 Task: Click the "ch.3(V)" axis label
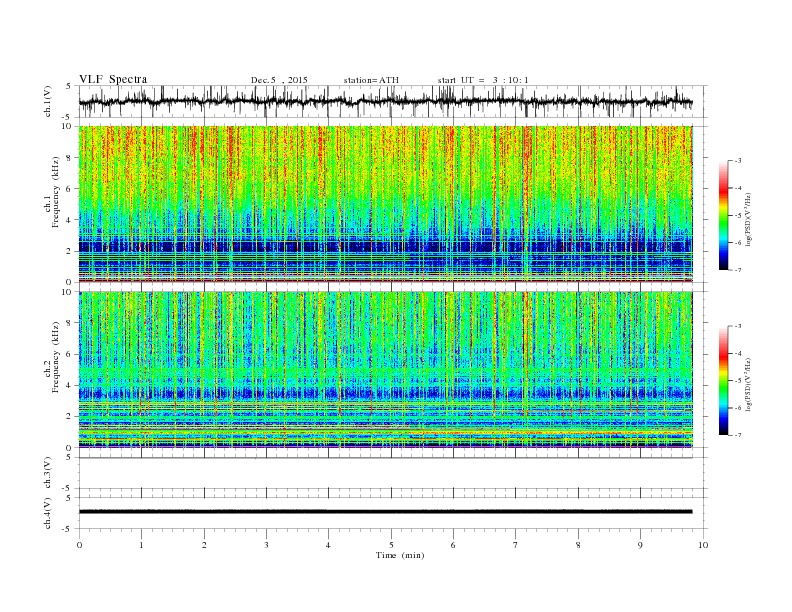(x=48, y=473)
